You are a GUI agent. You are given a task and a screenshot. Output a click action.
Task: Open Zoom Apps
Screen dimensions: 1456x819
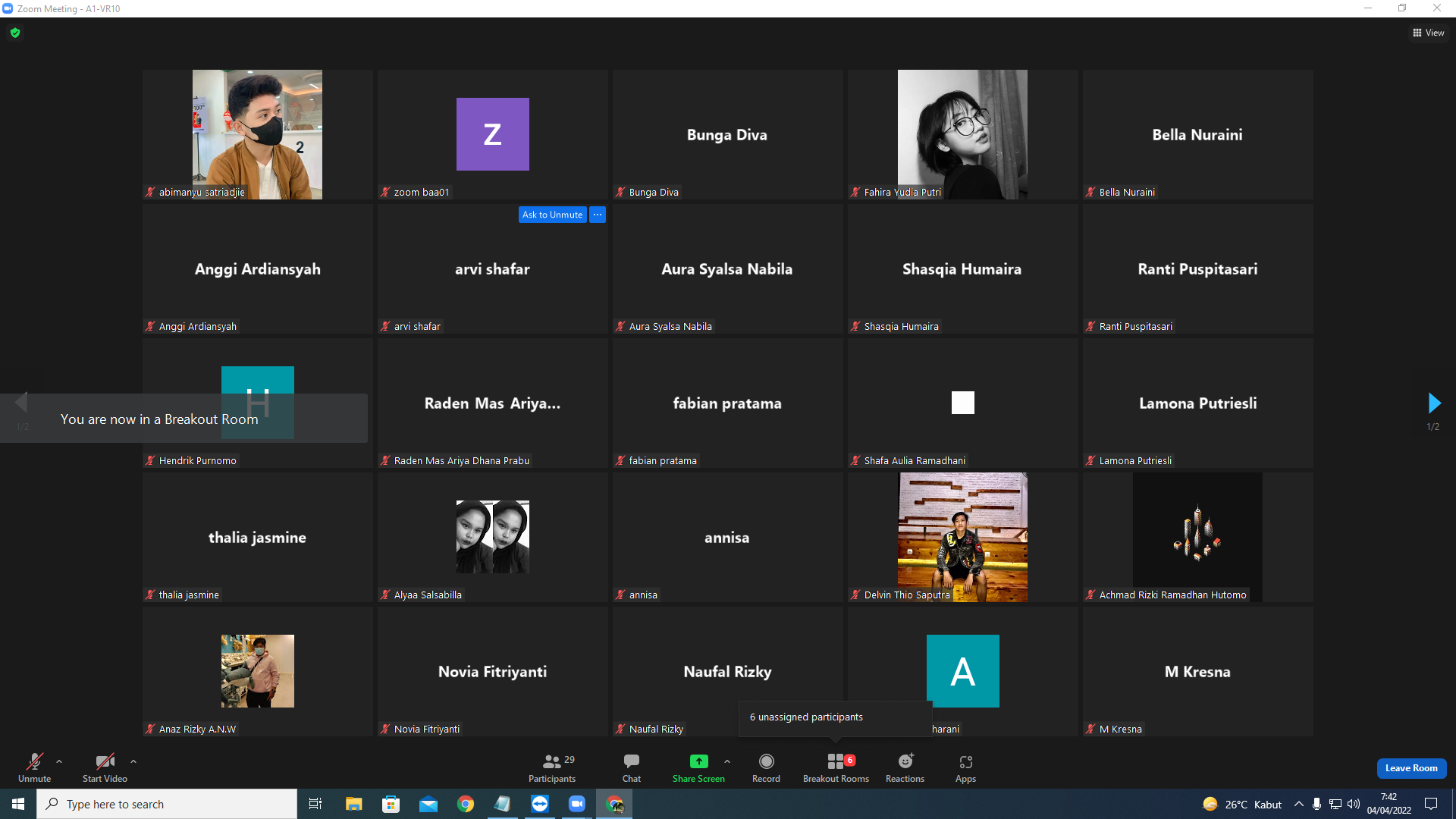(x=965, y=767)
